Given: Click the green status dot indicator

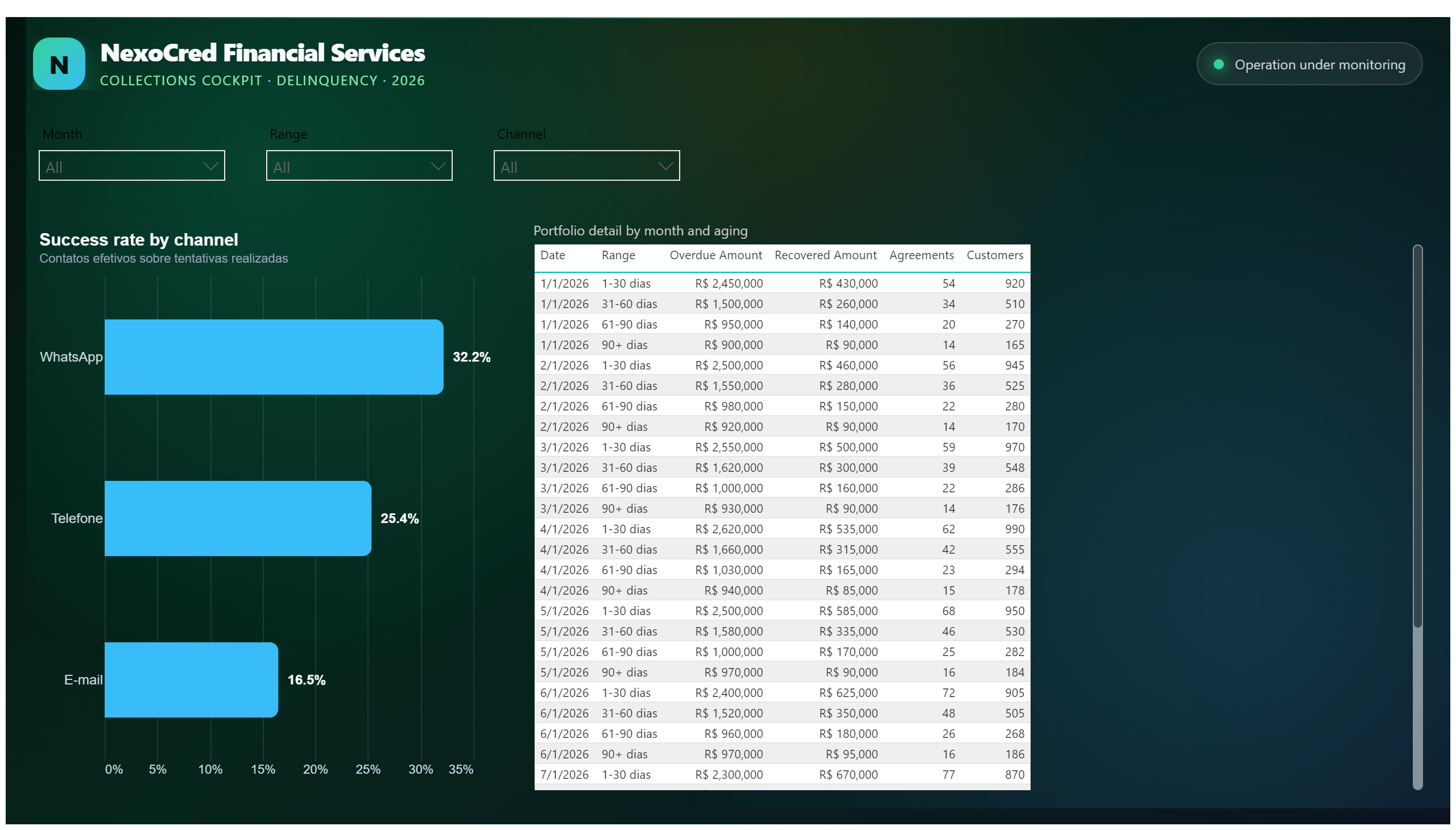Looking at the screenshot, I should [x=1218, y=64].
